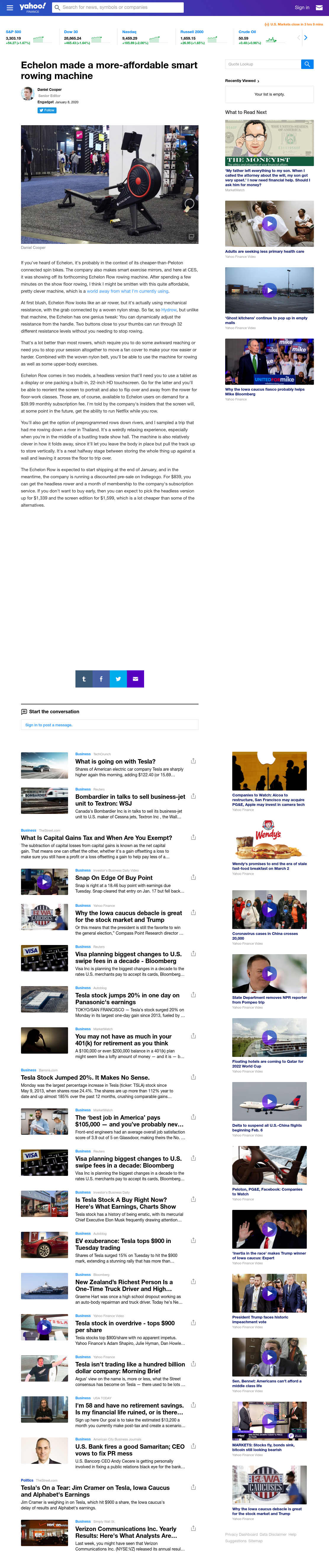The image size is (329, 1568).
Task: Play the Delta suspends U.S.-China flights video
Action: pyautogui.click(x=270, y=1101)
